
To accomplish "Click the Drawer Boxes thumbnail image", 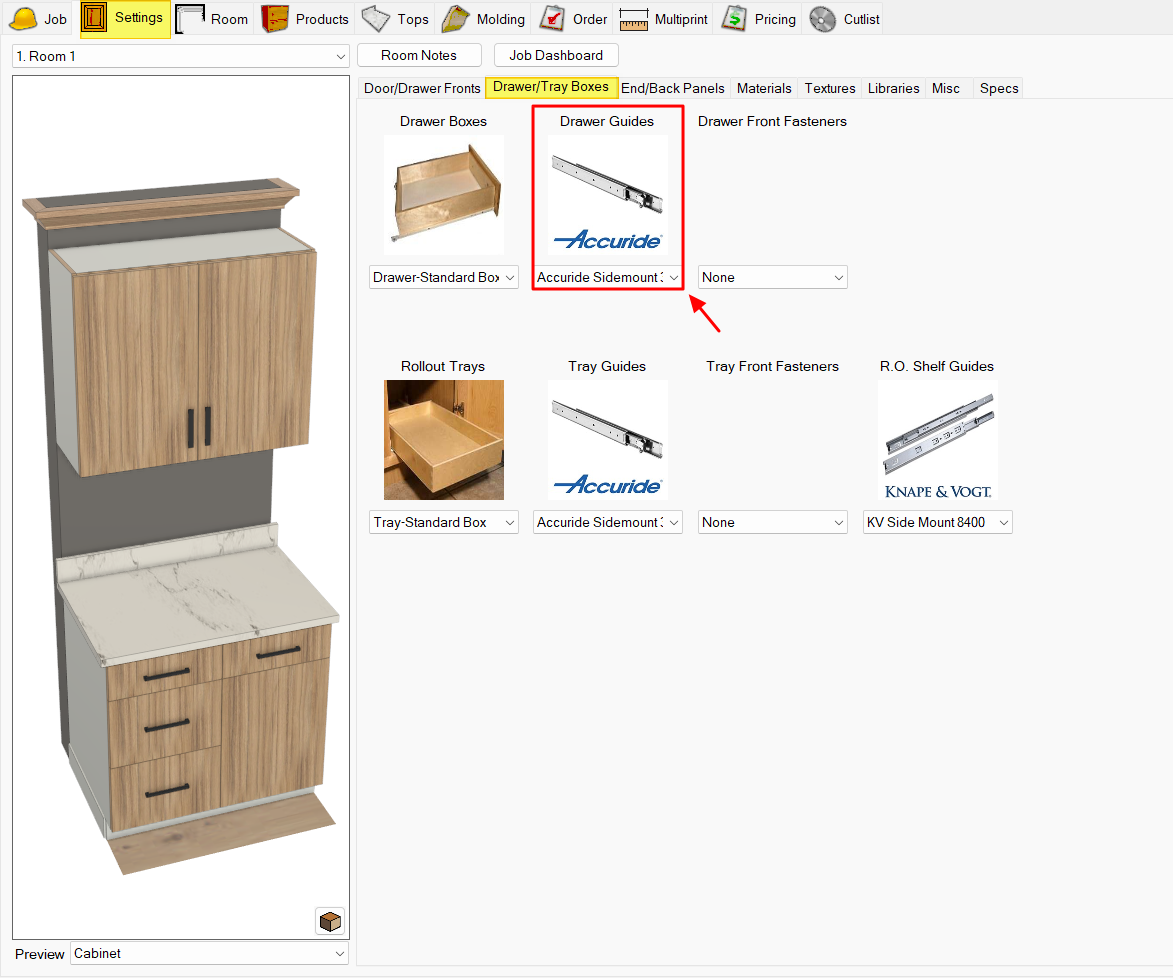I will tap(444, 195).
